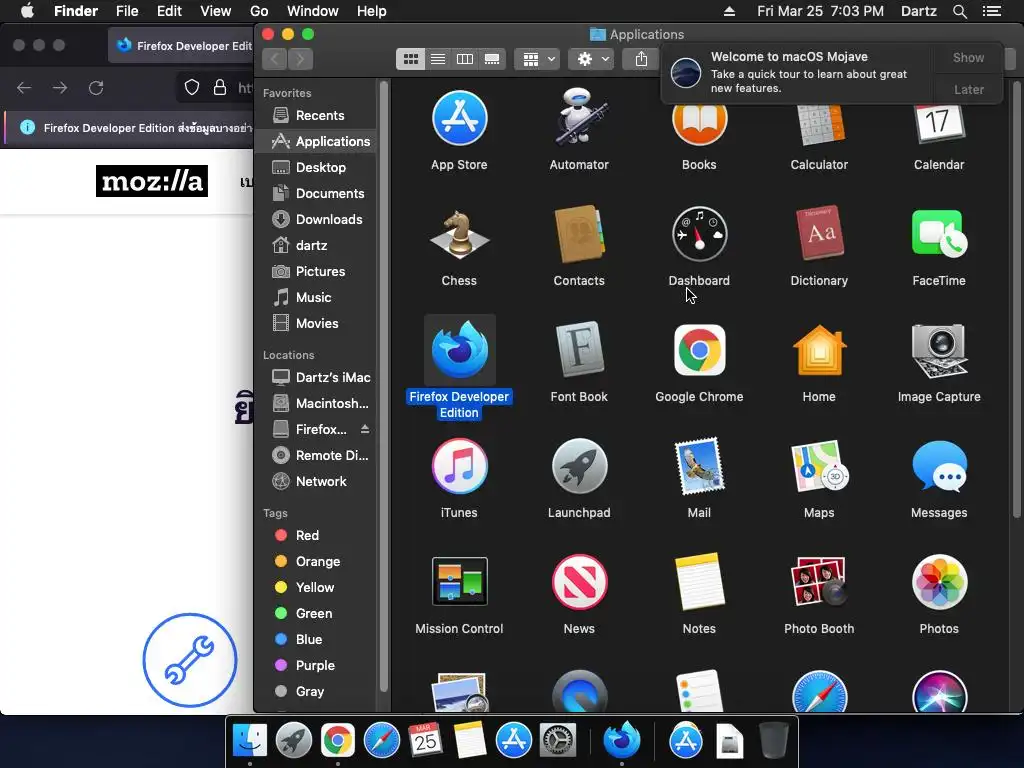Image resolution: width=1024 pixels, height=768 pixels.
Task: Select Firefox Developer Edition in the Applications folder
Action: (459, 349)
